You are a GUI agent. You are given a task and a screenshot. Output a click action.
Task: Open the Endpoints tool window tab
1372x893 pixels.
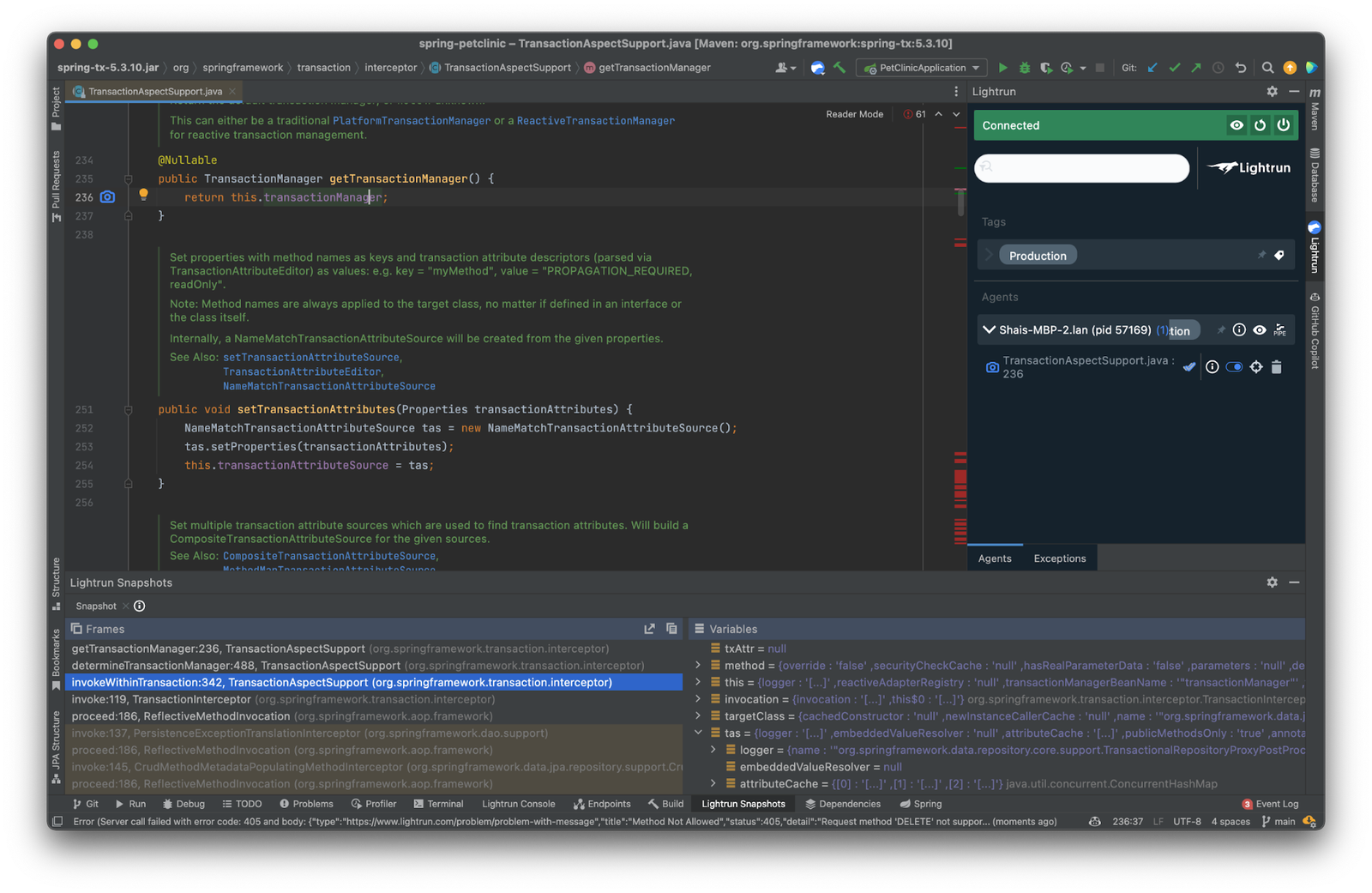pos(602,805)
